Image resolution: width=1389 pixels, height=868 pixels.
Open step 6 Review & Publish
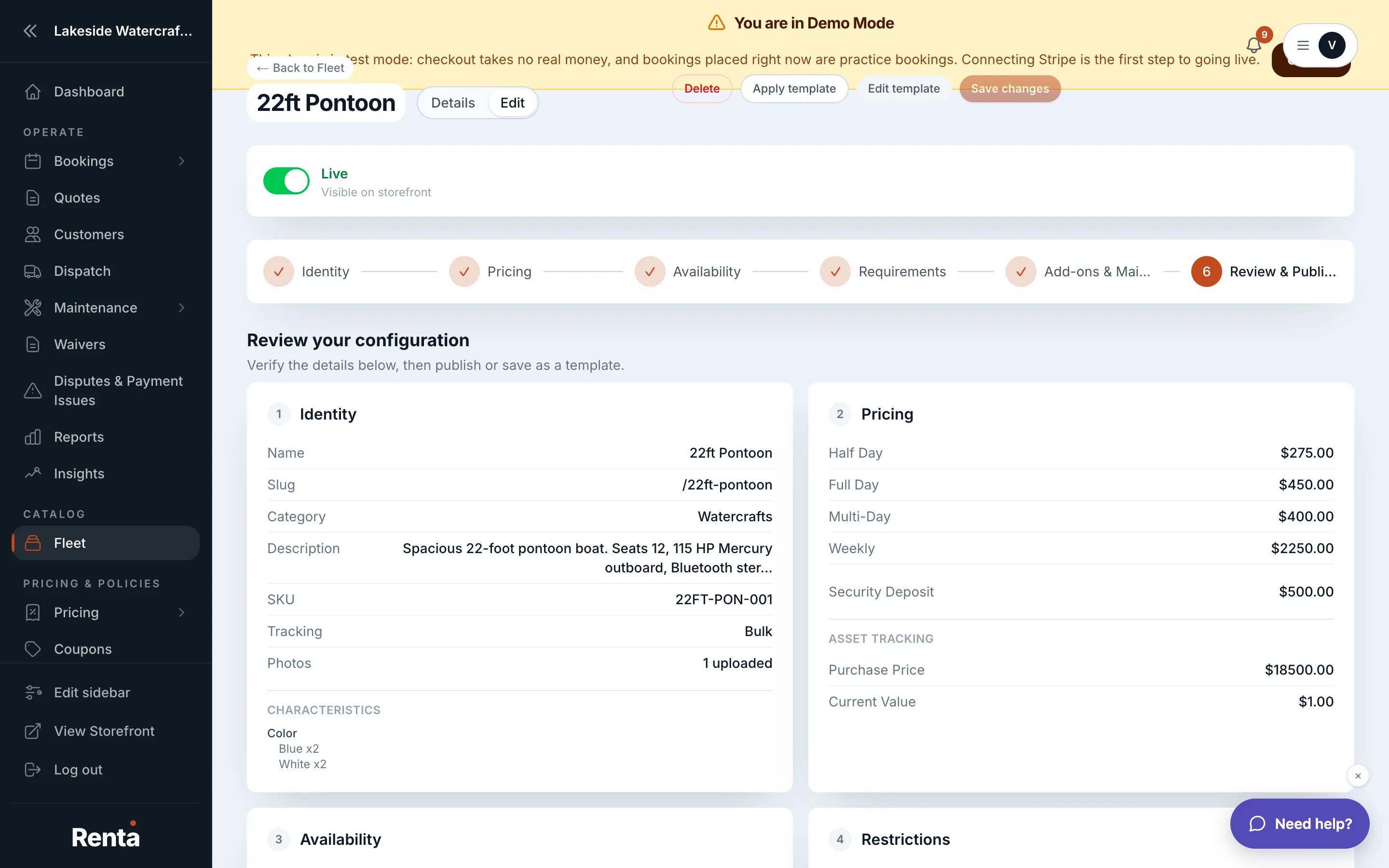point(1264,271)
